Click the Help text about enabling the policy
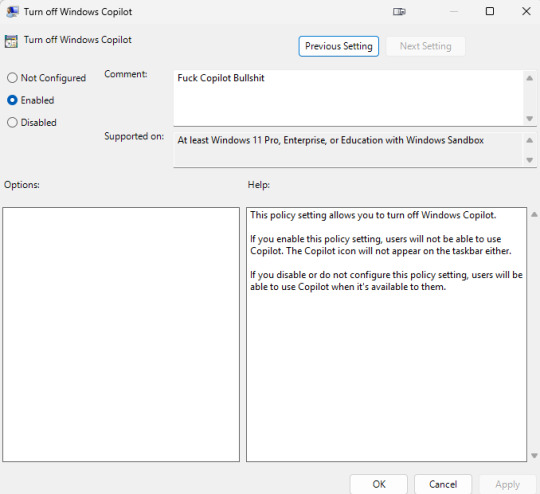Viewport: 540px width, 494px height. coord(381,245)
